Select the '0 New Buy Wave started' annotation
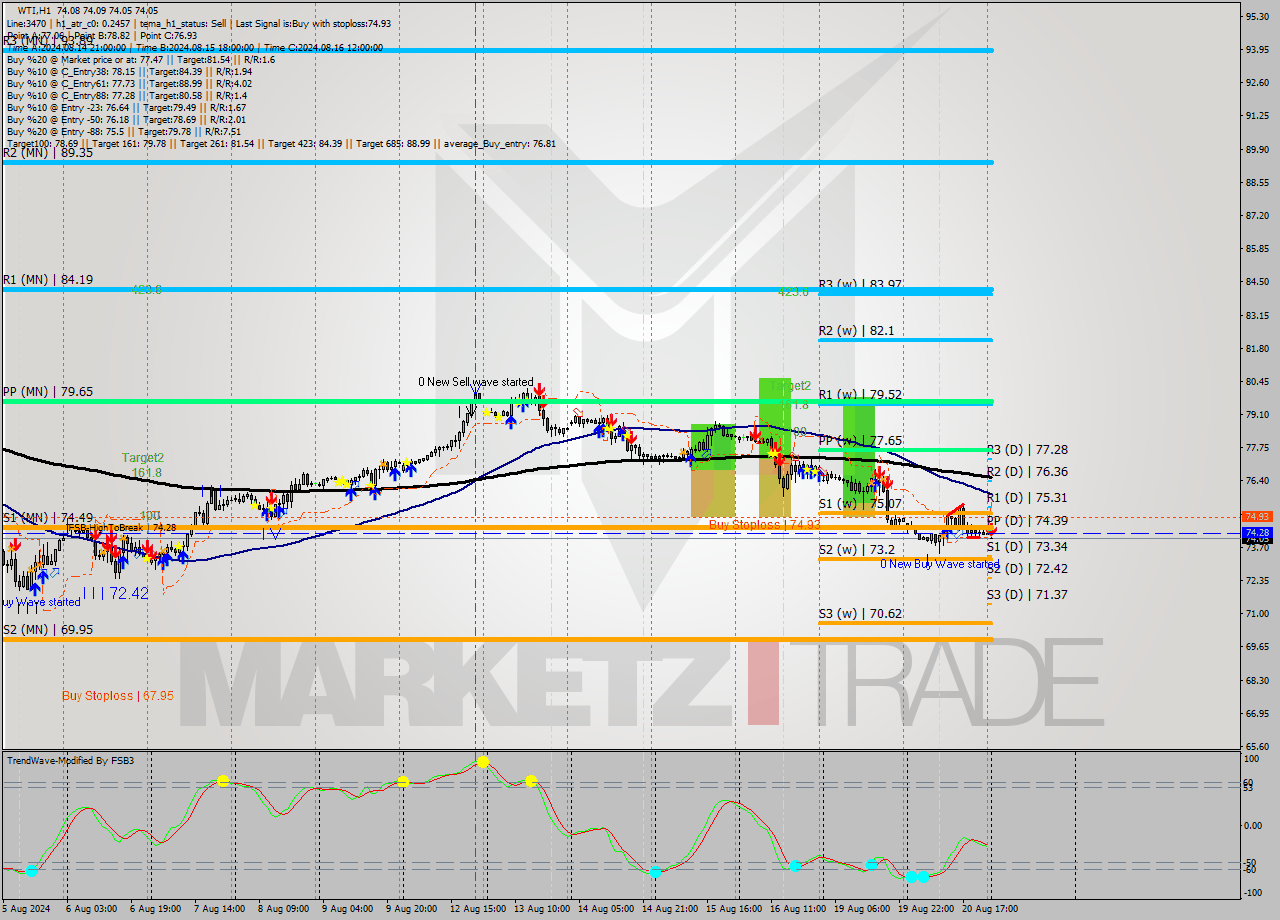 940,564
